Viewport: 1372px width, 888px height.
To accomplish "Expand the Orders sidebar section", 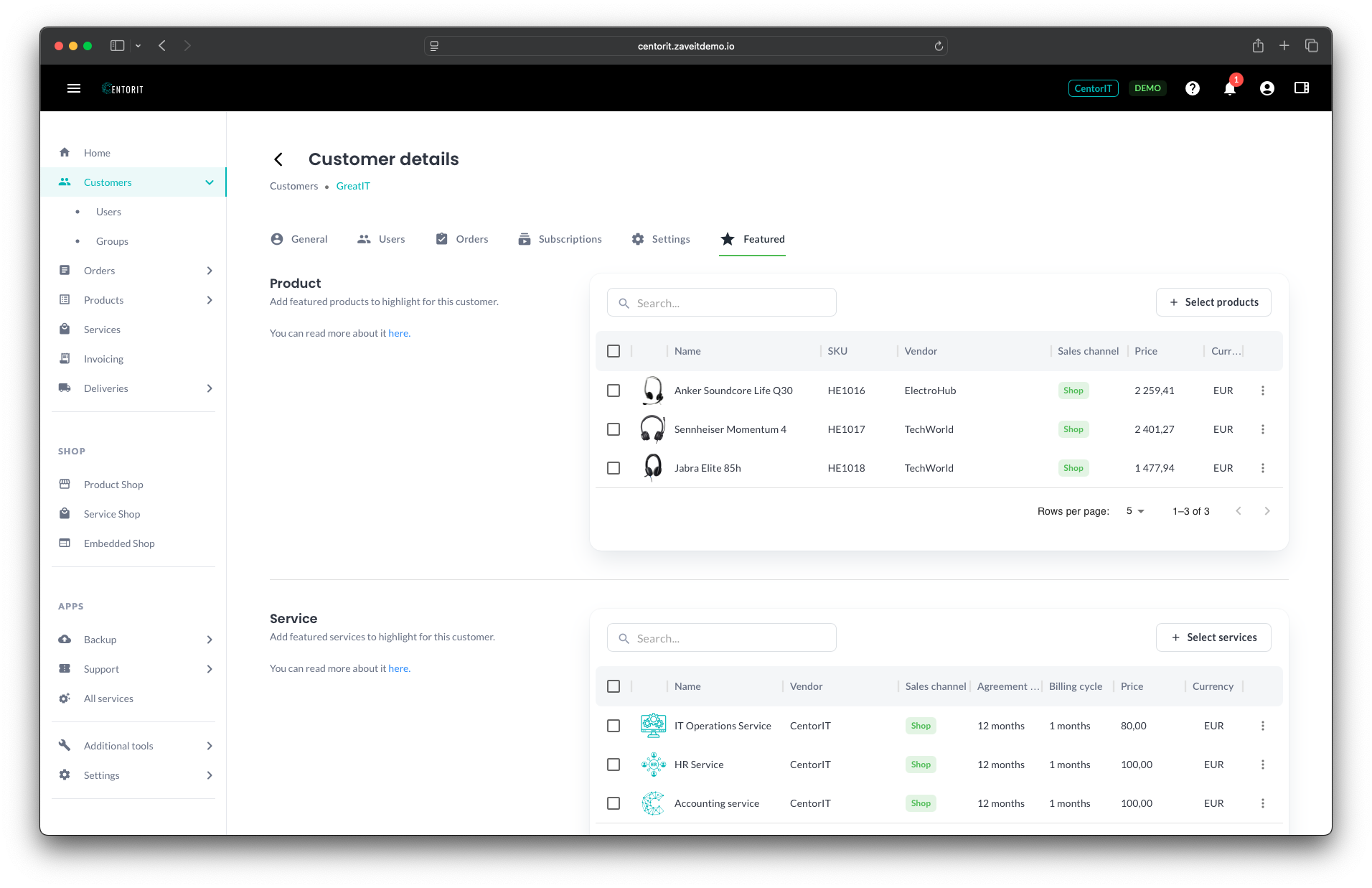I will (210, 271).
